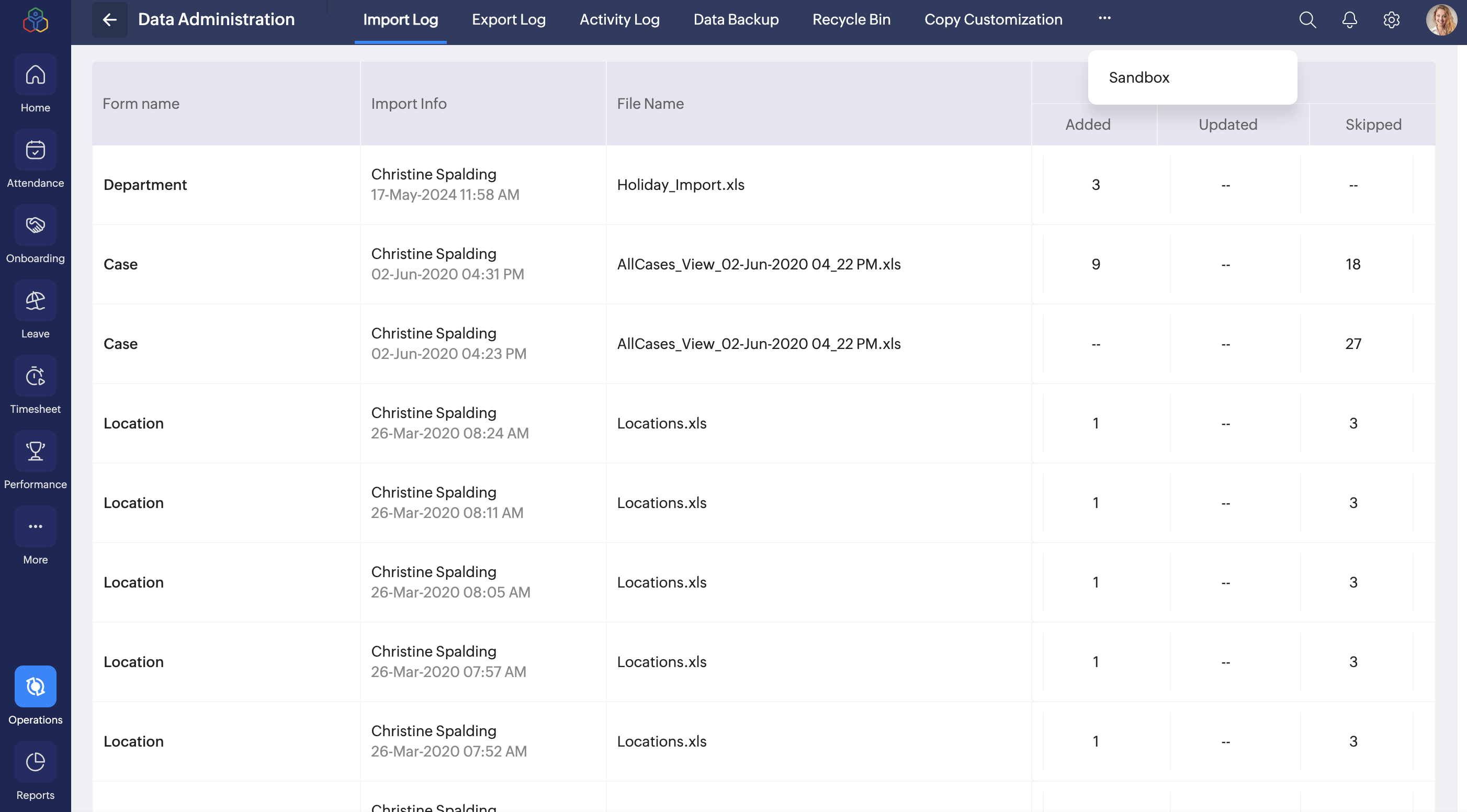The height and width of the screenshot is (812, 1467).
Task: Go to Onboarding handshake icon
Action: click(x=35, y=225)
